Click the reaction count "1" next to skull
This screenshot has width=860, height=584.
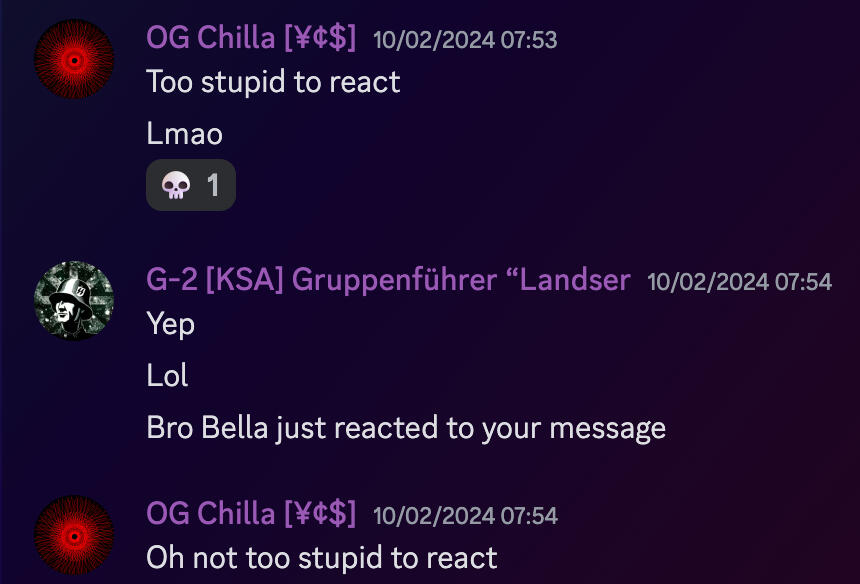pos(213,185)
